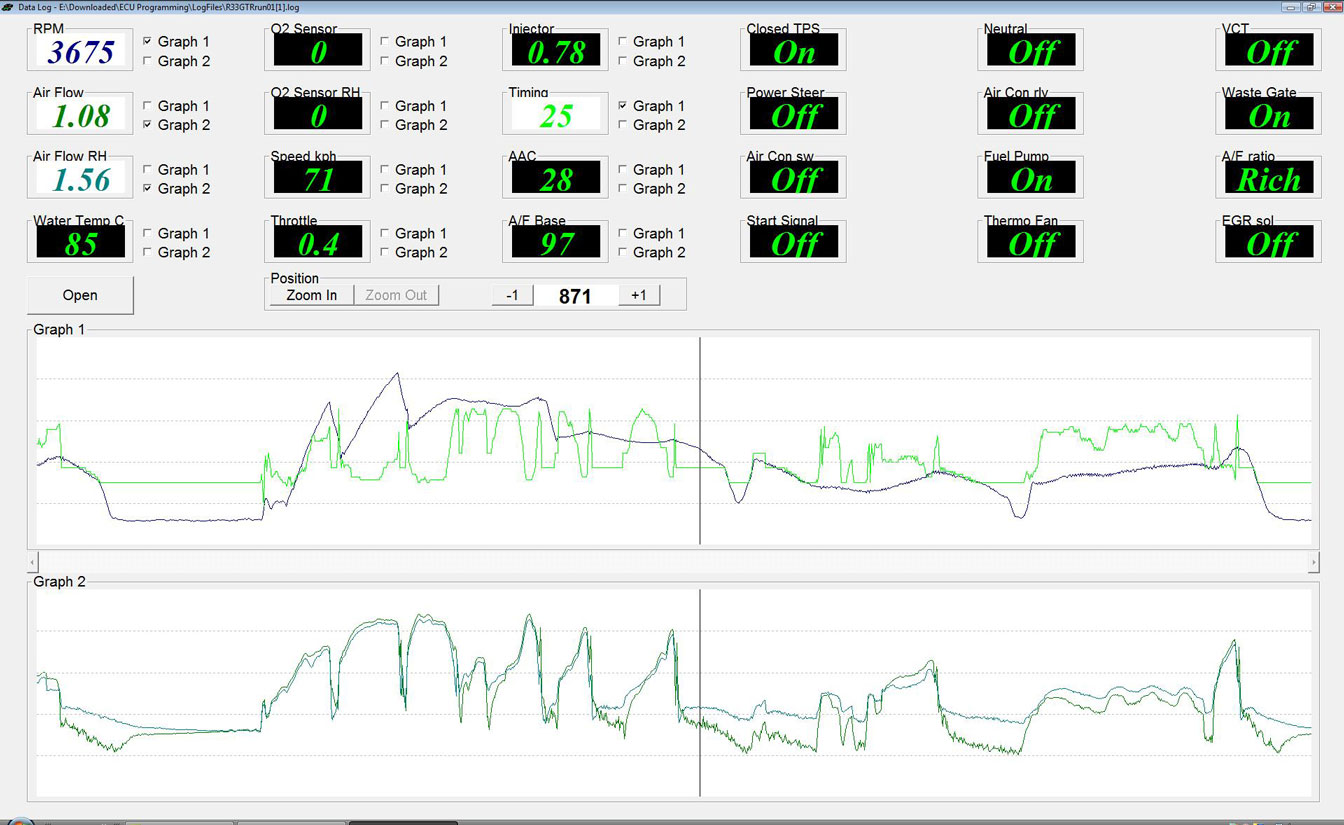Check Throttle Graph 2 checkbox
Image resolution: width=1344 pixels, height=825 pixels.
coord(385,253)
